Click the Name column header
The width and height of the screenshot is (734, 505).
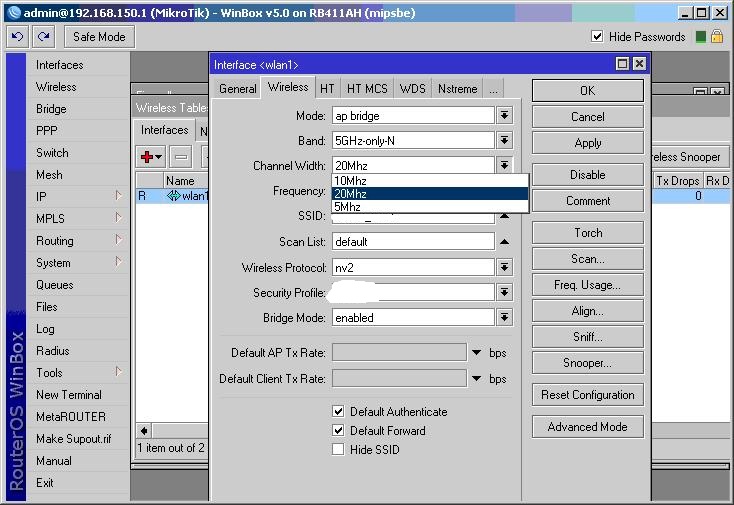click(x=185, y=181)
